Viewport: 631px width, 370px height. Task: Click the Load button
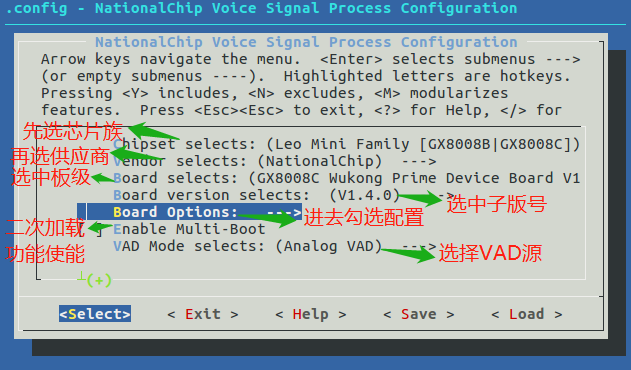pos(526,314)
